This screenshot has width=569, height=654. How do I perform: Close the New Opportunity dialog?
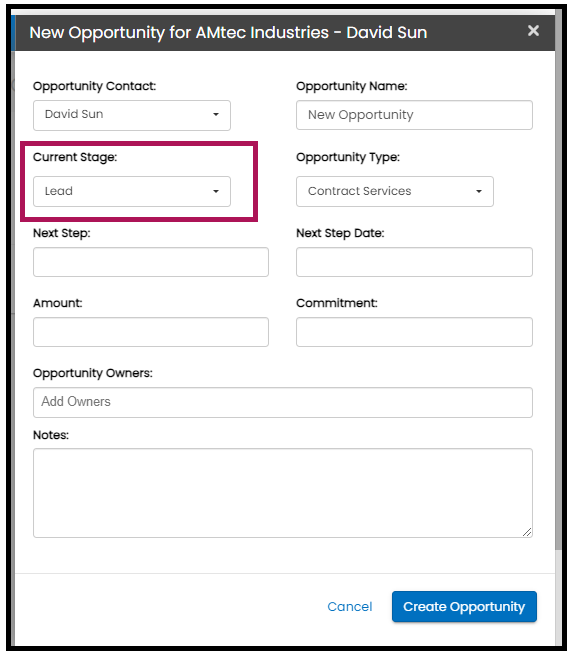[x=533, y=30]
